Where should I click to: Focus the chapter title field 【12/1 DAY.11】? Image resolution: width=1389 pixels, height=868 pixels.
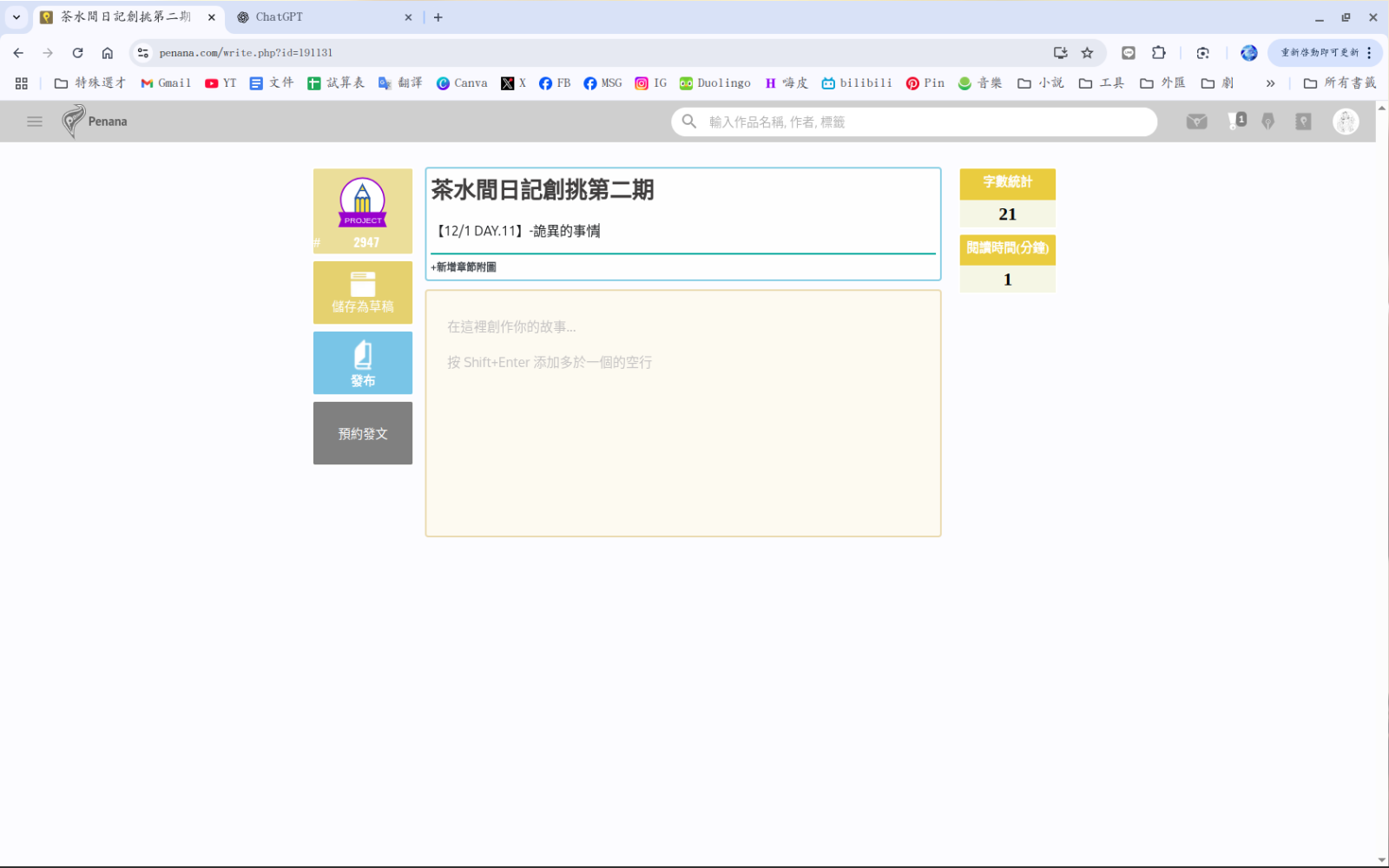683,231
